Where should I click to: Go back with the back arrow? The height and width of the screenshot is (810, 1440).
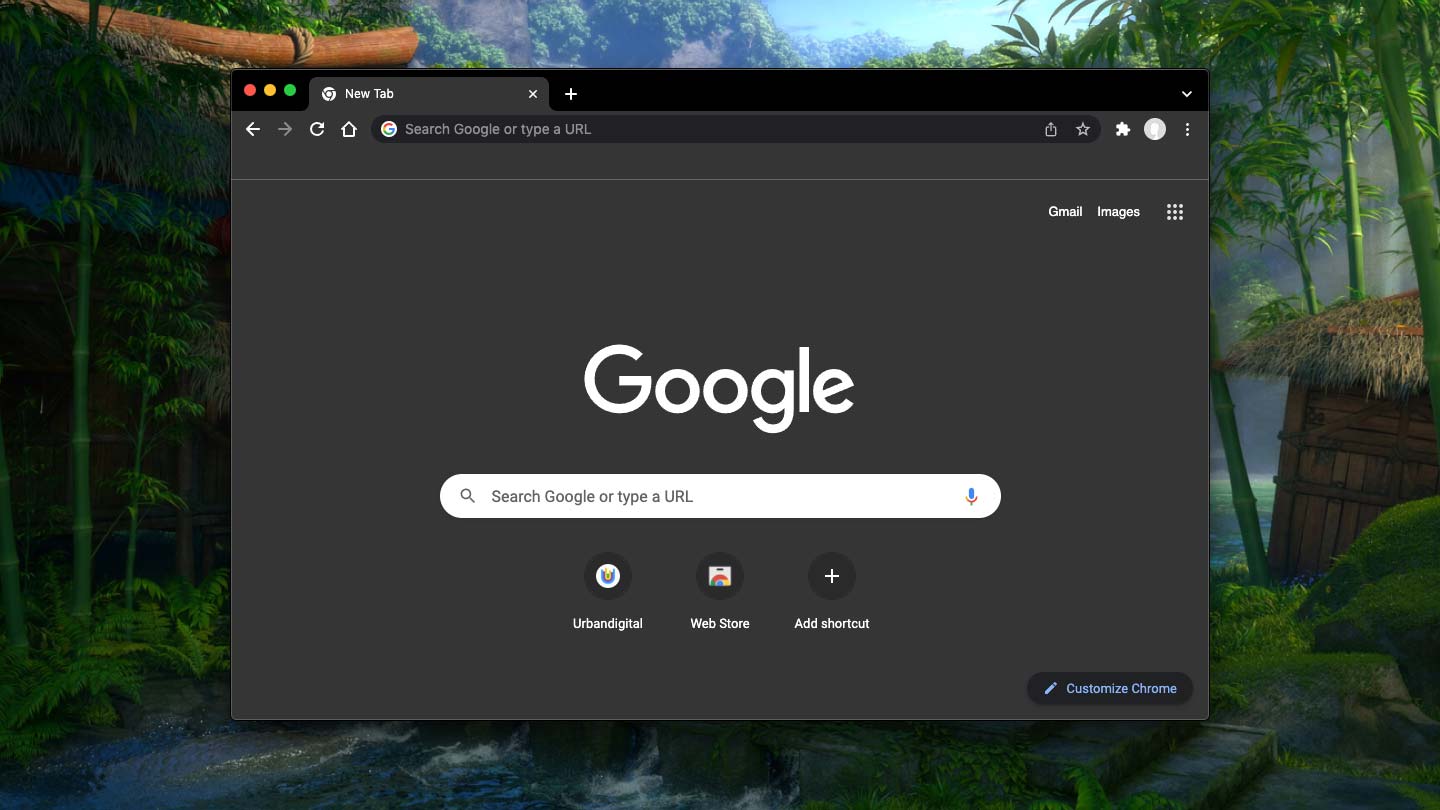pyautogui.click(x=253, y=129)
